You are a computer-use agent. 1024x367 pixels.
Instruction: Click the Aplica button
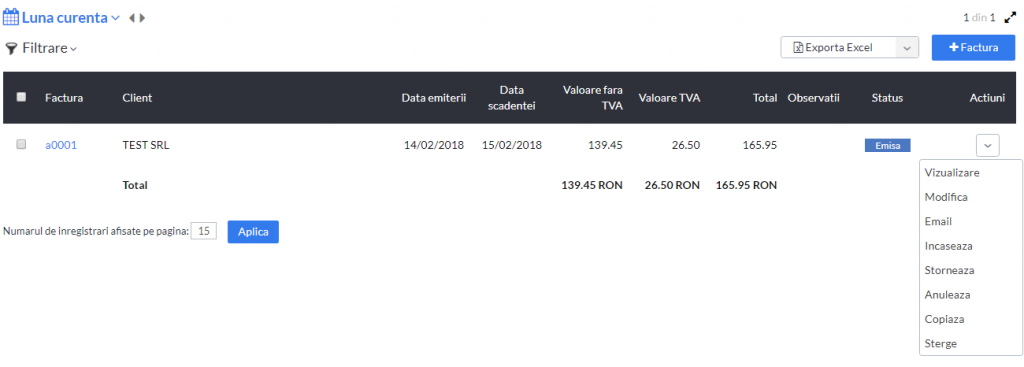tap(253, 231)
